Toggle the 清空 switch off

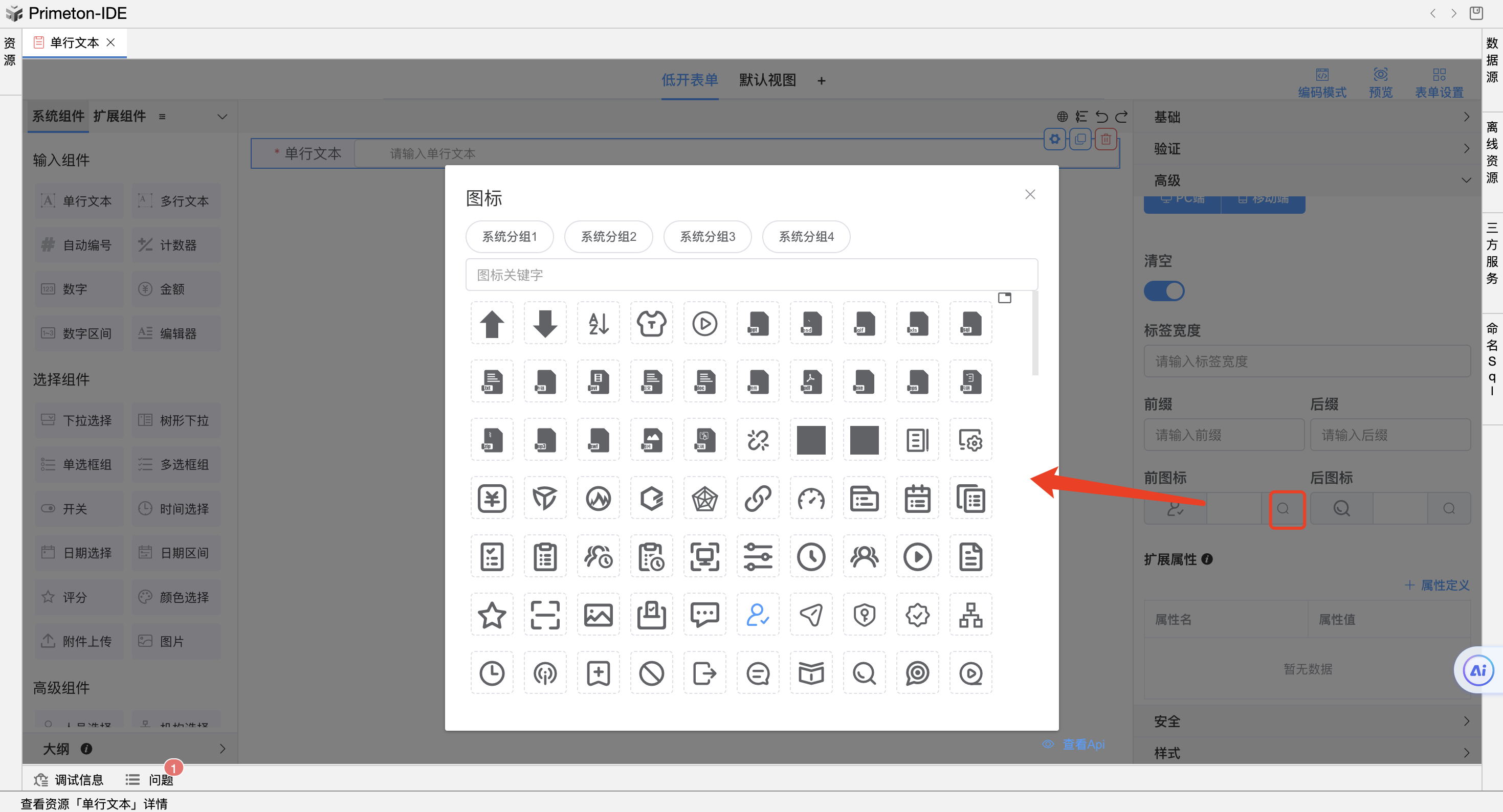(1163, 290)
